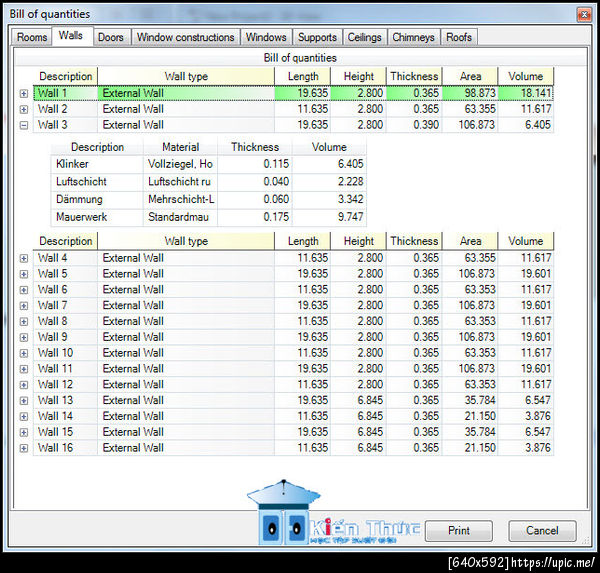Select the 'Wall 2' description cell
Screen dimensions: 600x573
tap(65, 109)
